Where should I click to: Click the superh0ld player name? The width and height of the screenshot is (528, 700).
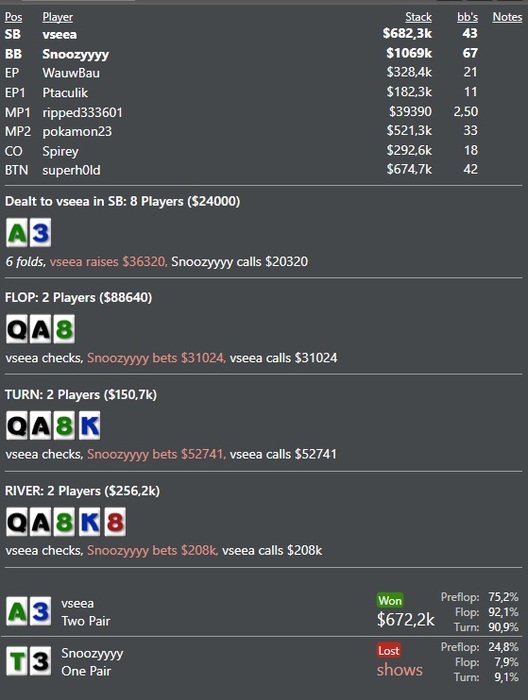71,170
